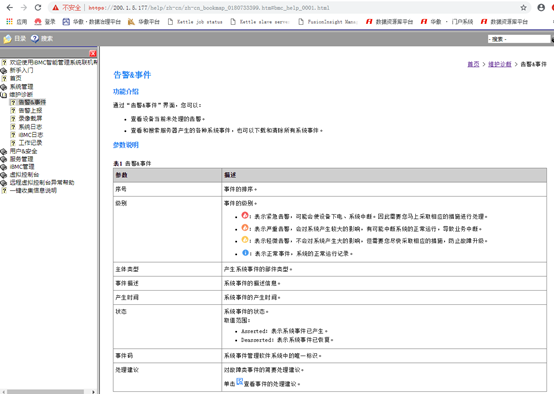Screen dimensions: 554x394
Task: Open FusionInsight Manager bookmark
Action: (x=328, y=22)
